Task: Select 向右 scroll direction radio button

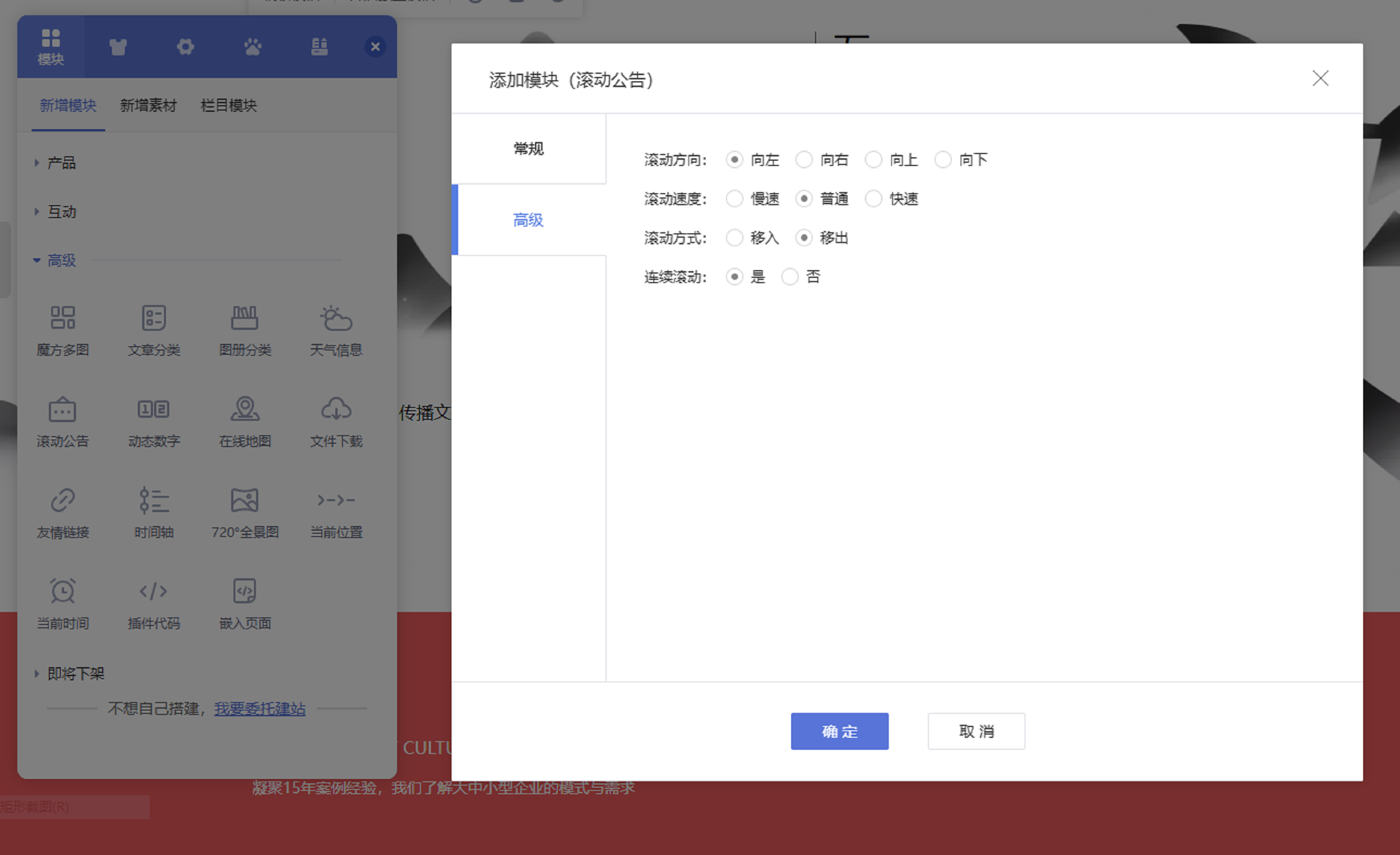Action: (804, 160)
